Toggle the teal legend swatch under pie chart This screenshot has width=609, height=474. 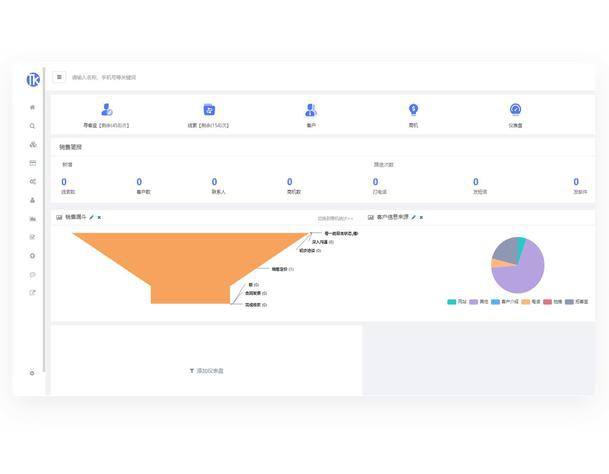(x=452, y=301)
